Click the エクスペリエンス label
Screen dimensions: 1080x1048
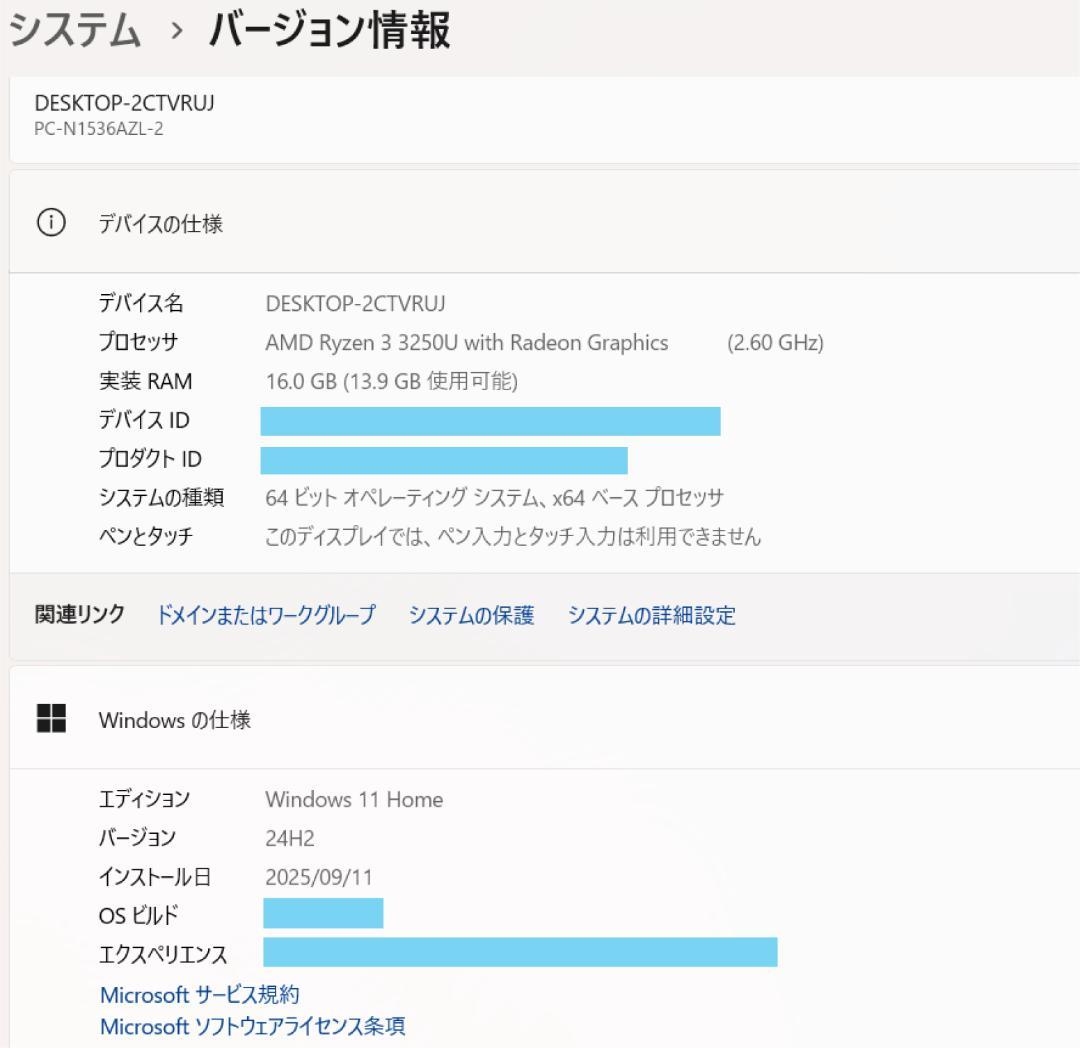click(163, 954)
